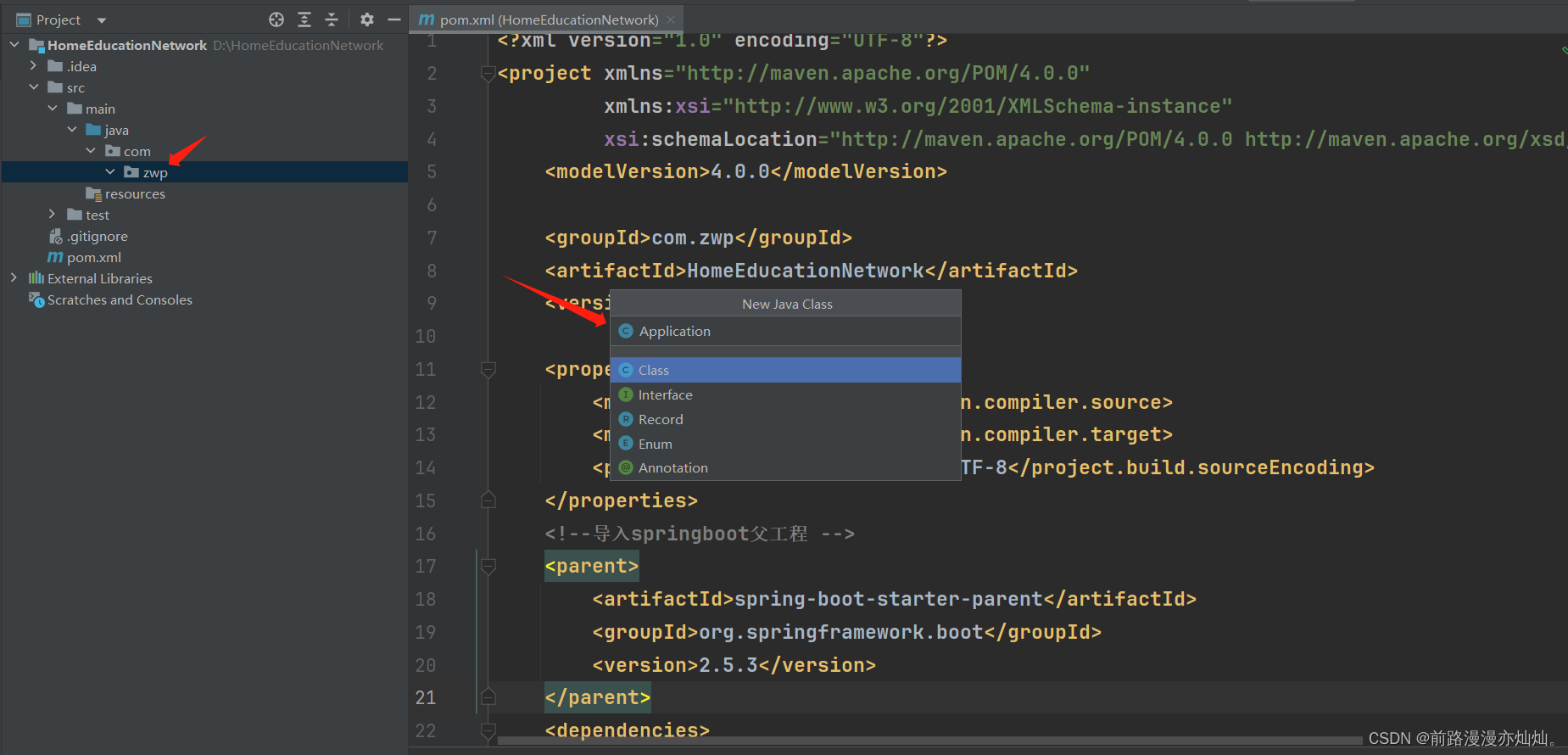This screenshot has height=755, width=1568.
Task: Click the Select Opened File locate icon
Action: [x=276, y=20]
